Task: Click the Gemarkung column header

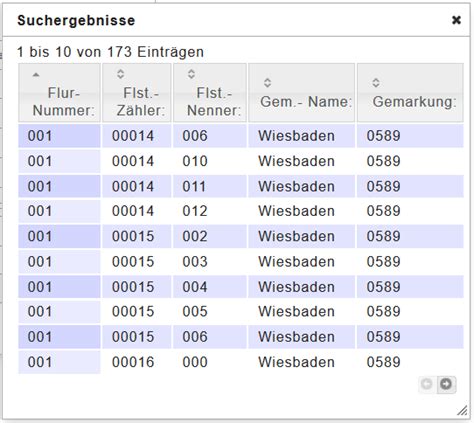Action: (x=410, y=93)
